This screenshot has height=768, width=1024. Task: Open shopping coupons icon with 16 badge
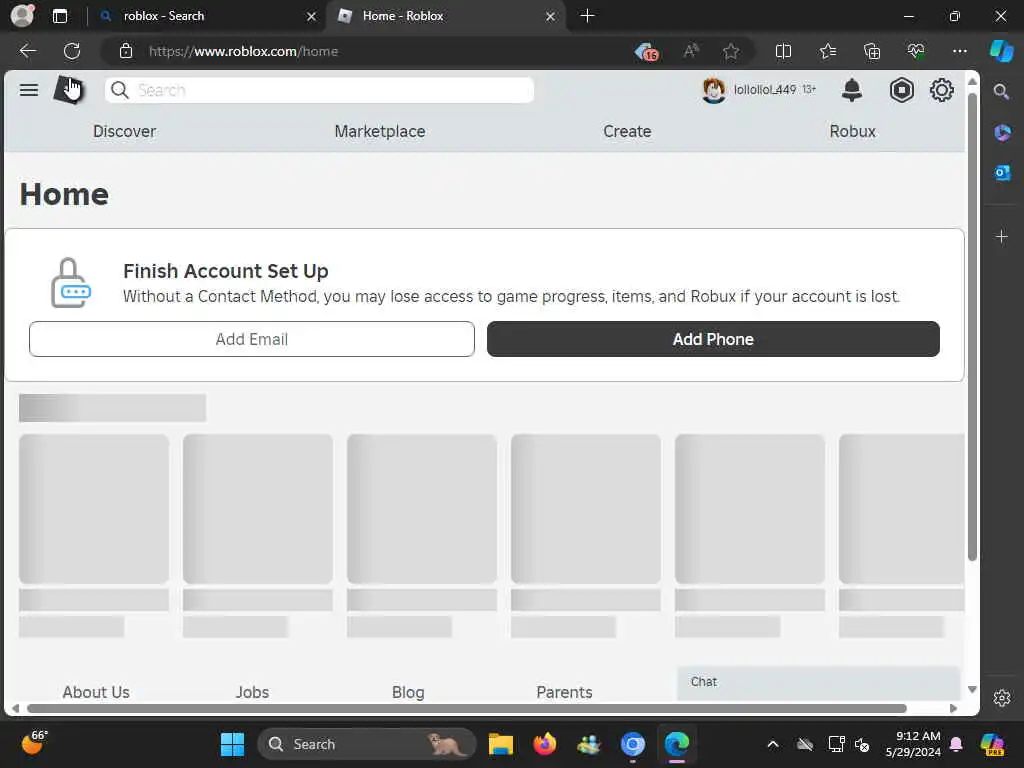pyautogui.click(x=647, y=52)
